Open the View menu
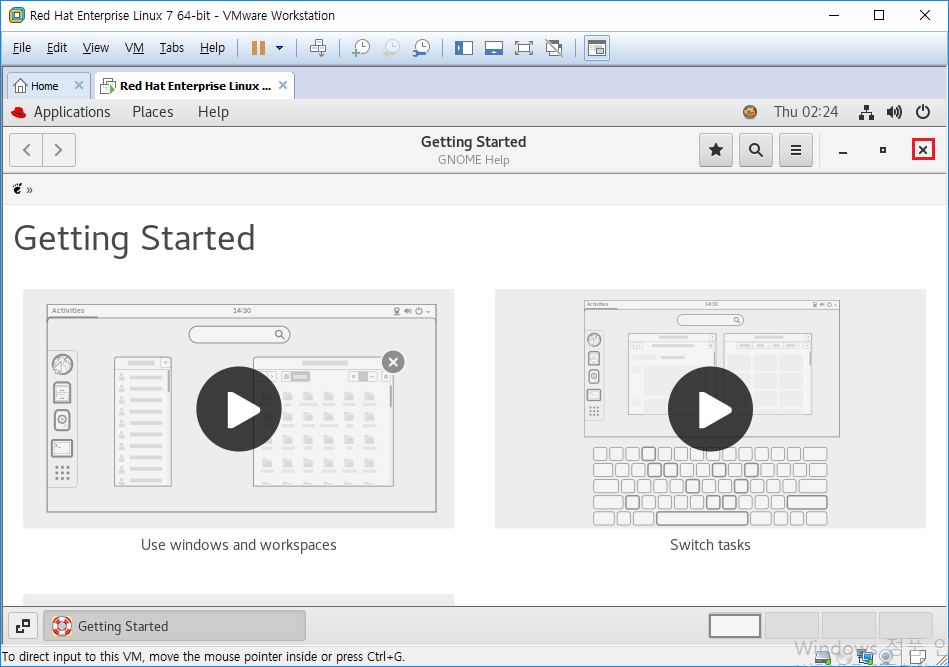Viewport: 949px width, 667px height. pos(96,48)
